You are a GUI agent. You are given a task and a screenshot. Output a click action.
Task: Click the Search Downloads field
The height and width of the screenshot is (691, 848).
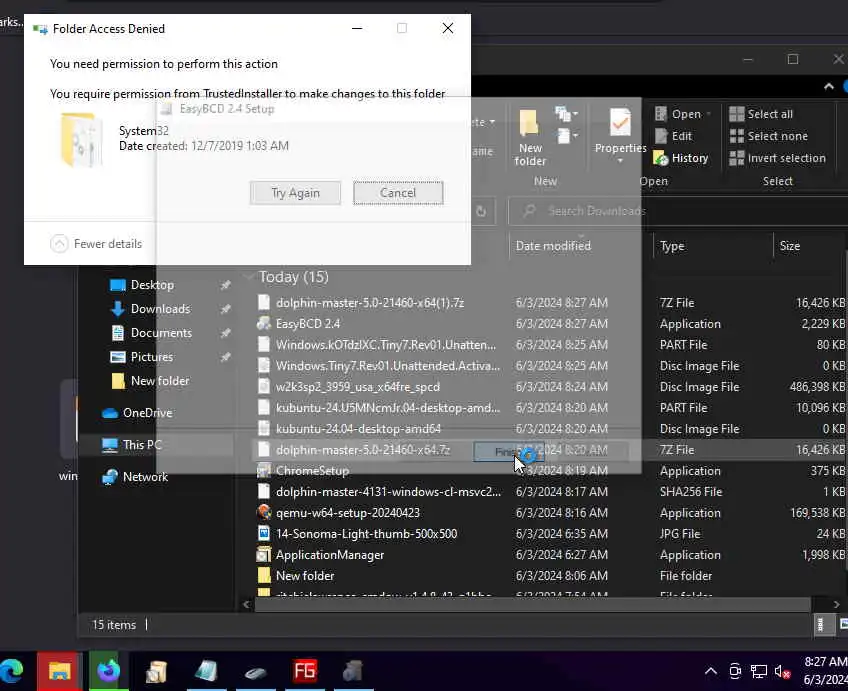[676, 211]
